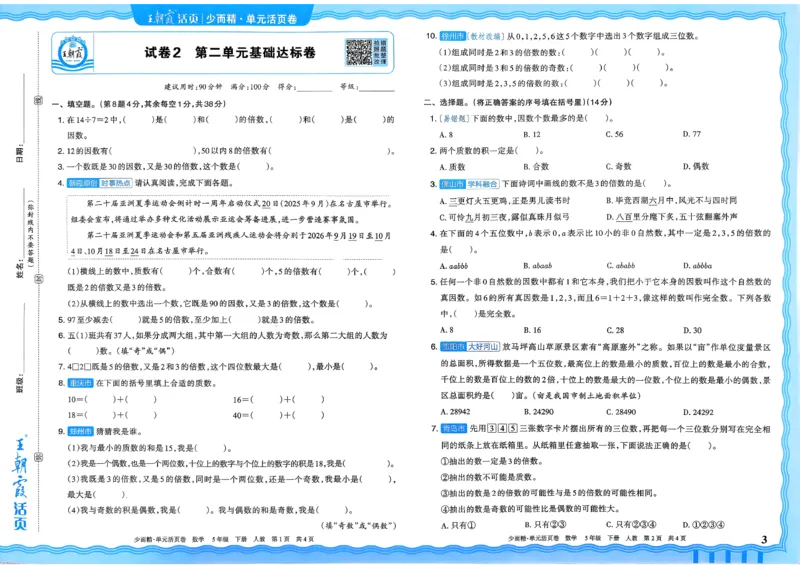Click the 大好河山 tag
This screenshot has width=800, height=566.
(483, 347)
